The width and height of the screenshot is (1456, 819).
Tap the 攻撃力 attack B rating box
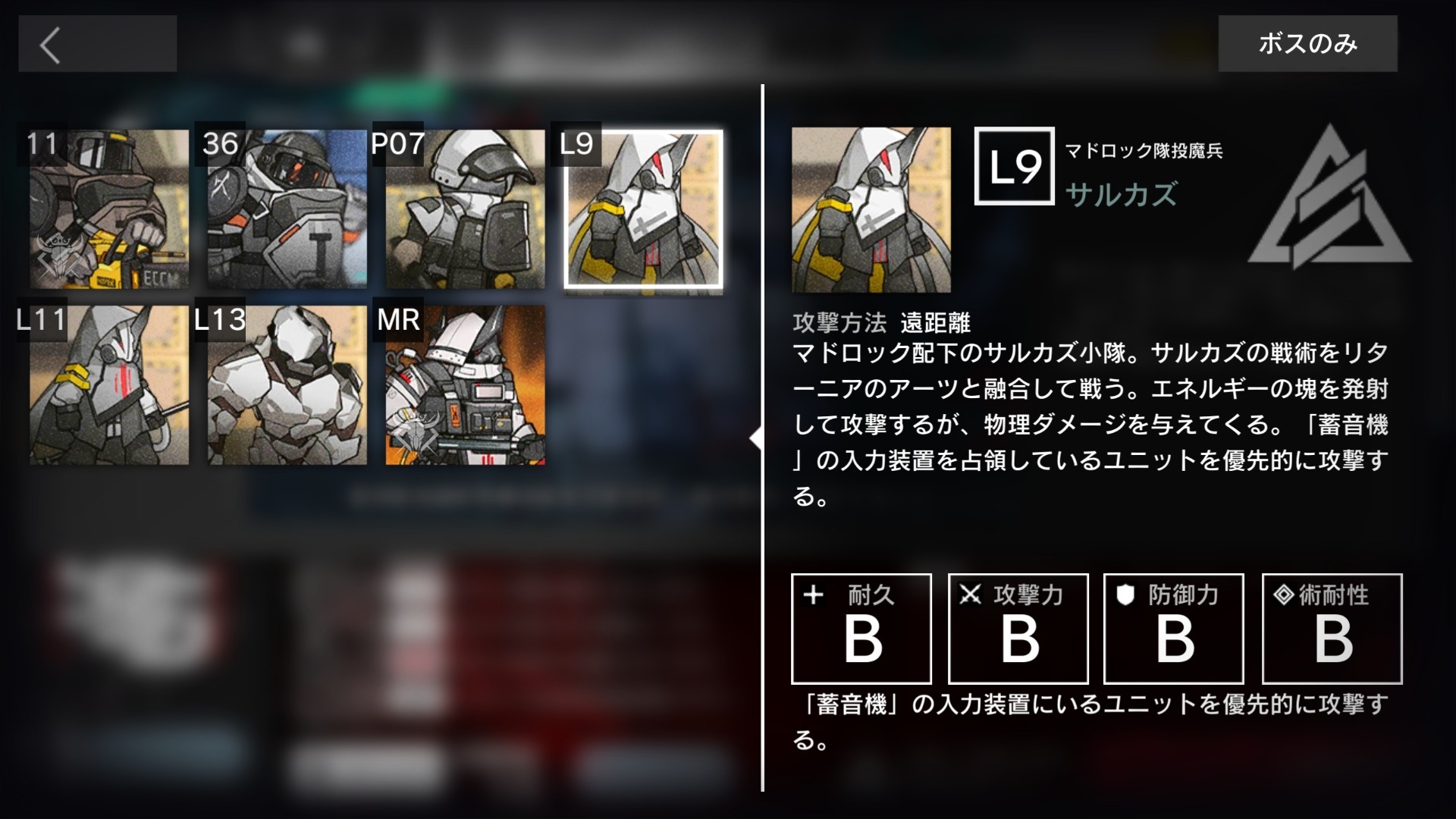pyautogui.click(x=1018, y=629)
